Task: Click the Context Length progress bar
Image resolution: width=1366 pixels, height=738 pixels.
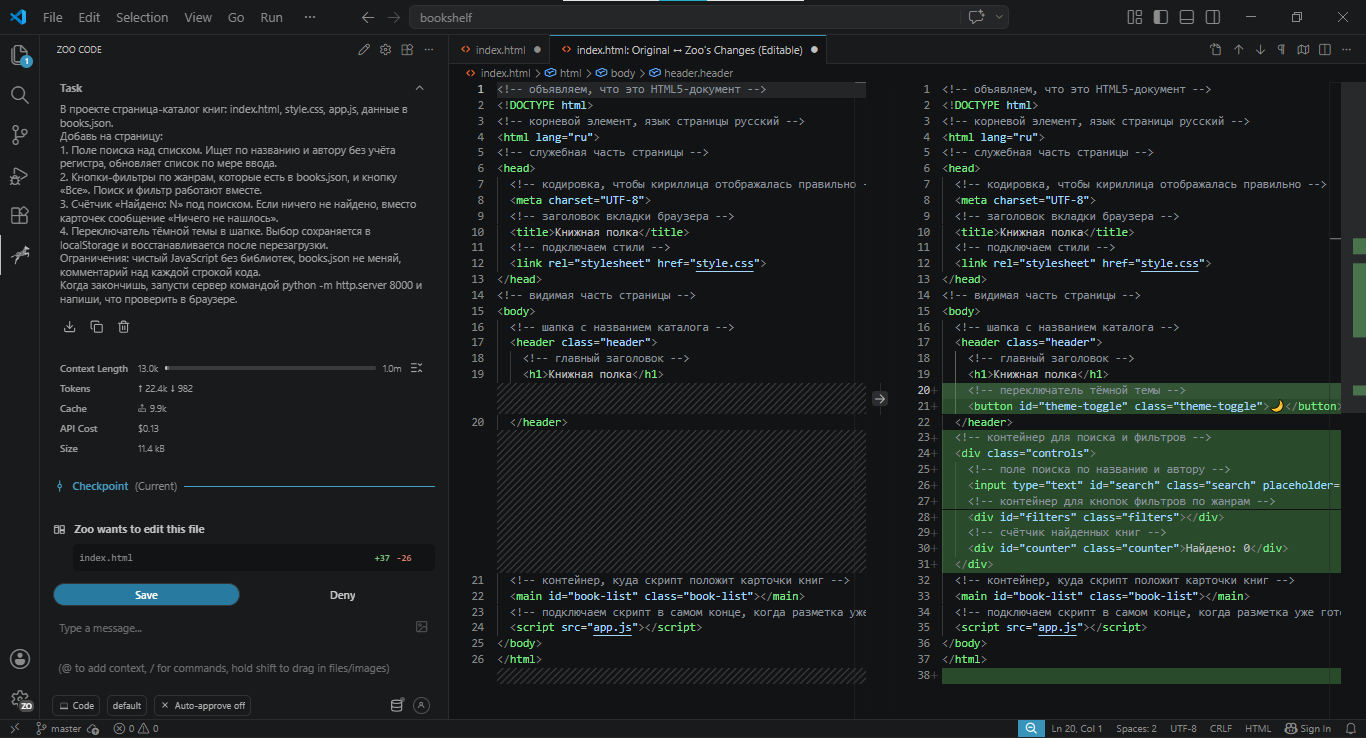Action: pos(270,368)
